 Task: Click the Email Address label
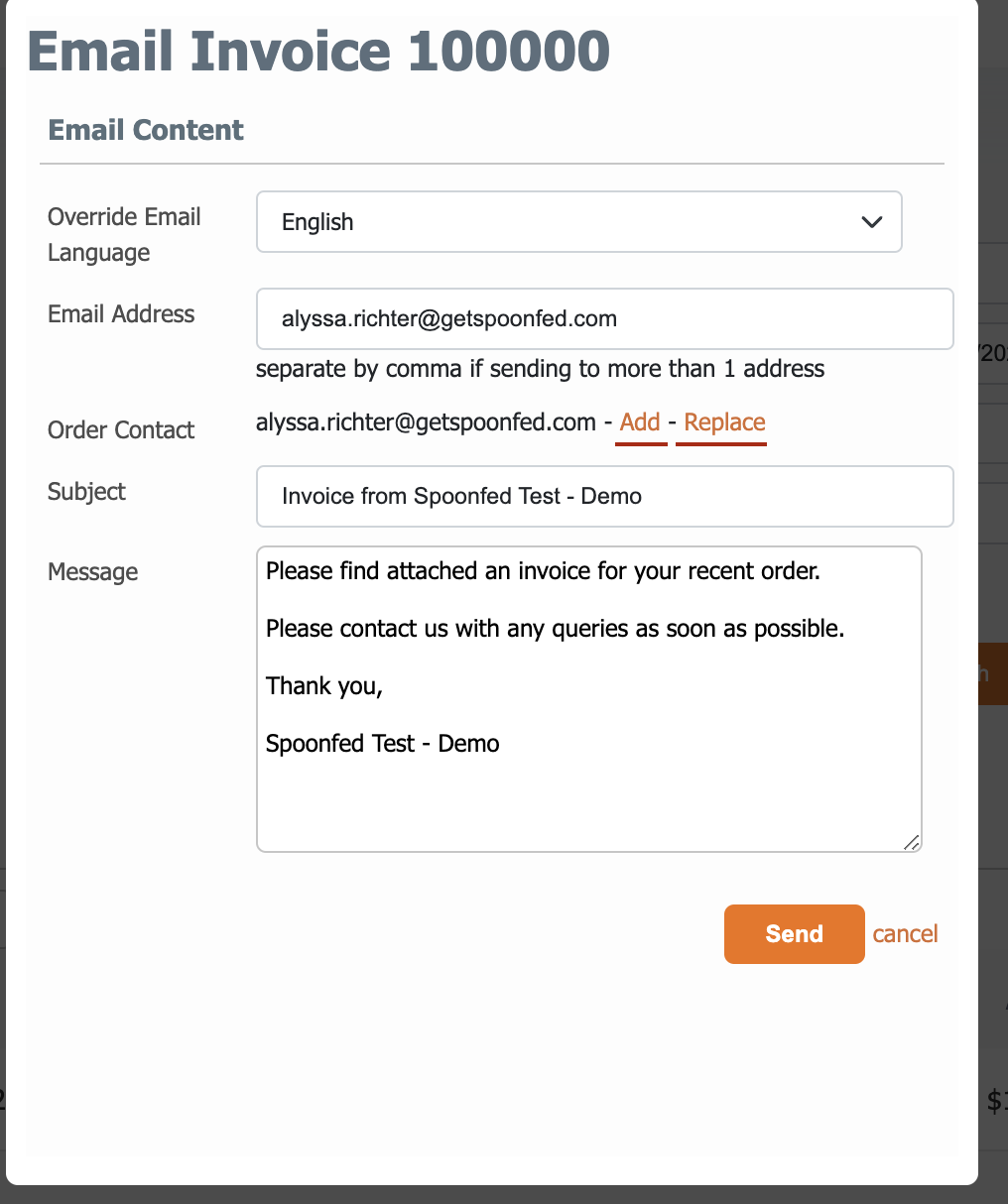click(121, 314)
